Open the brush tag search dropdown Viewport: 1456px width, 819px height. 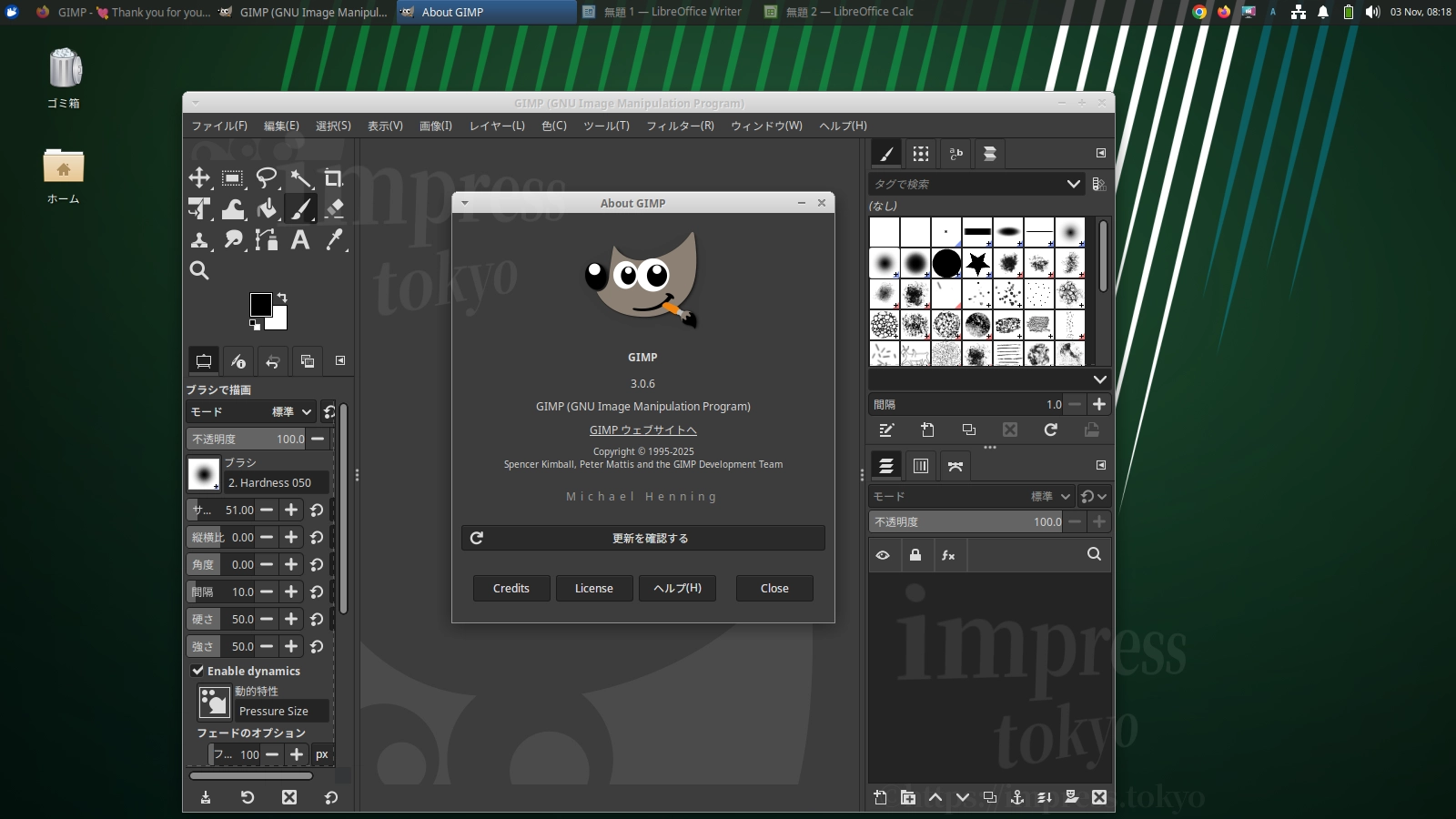1074,184
